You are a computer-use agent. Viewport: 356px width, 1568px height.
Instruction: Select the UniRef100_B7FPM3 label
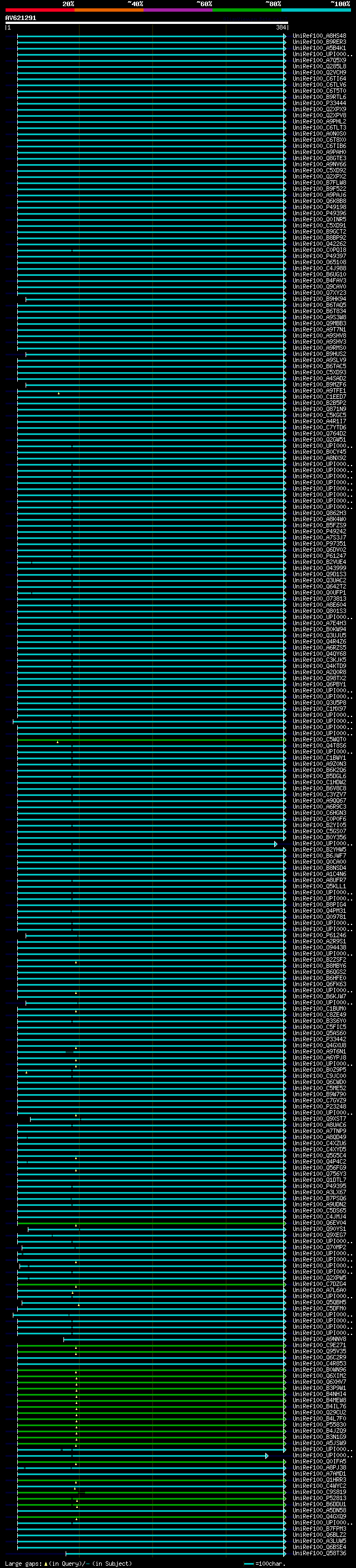(x=319, y=1529)
